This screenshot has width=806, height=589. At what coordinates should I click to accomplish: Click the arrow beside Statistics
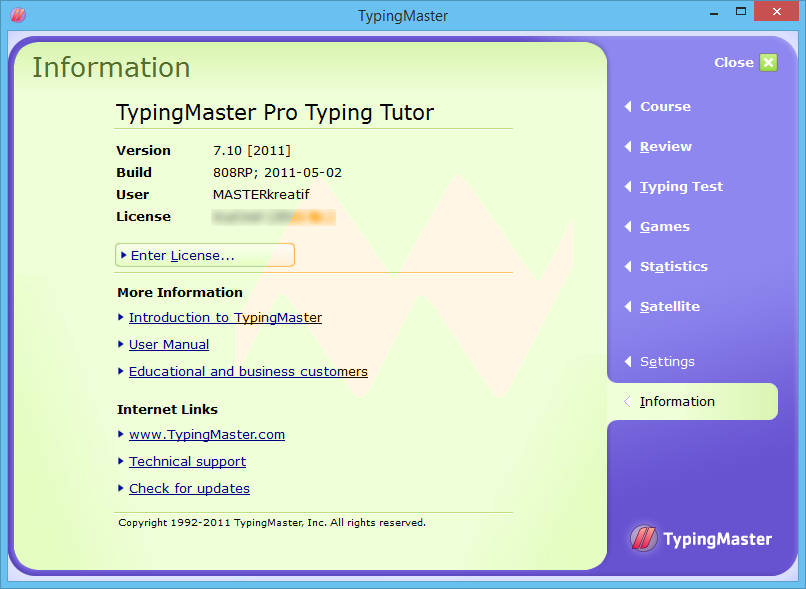tap(628, 267)
